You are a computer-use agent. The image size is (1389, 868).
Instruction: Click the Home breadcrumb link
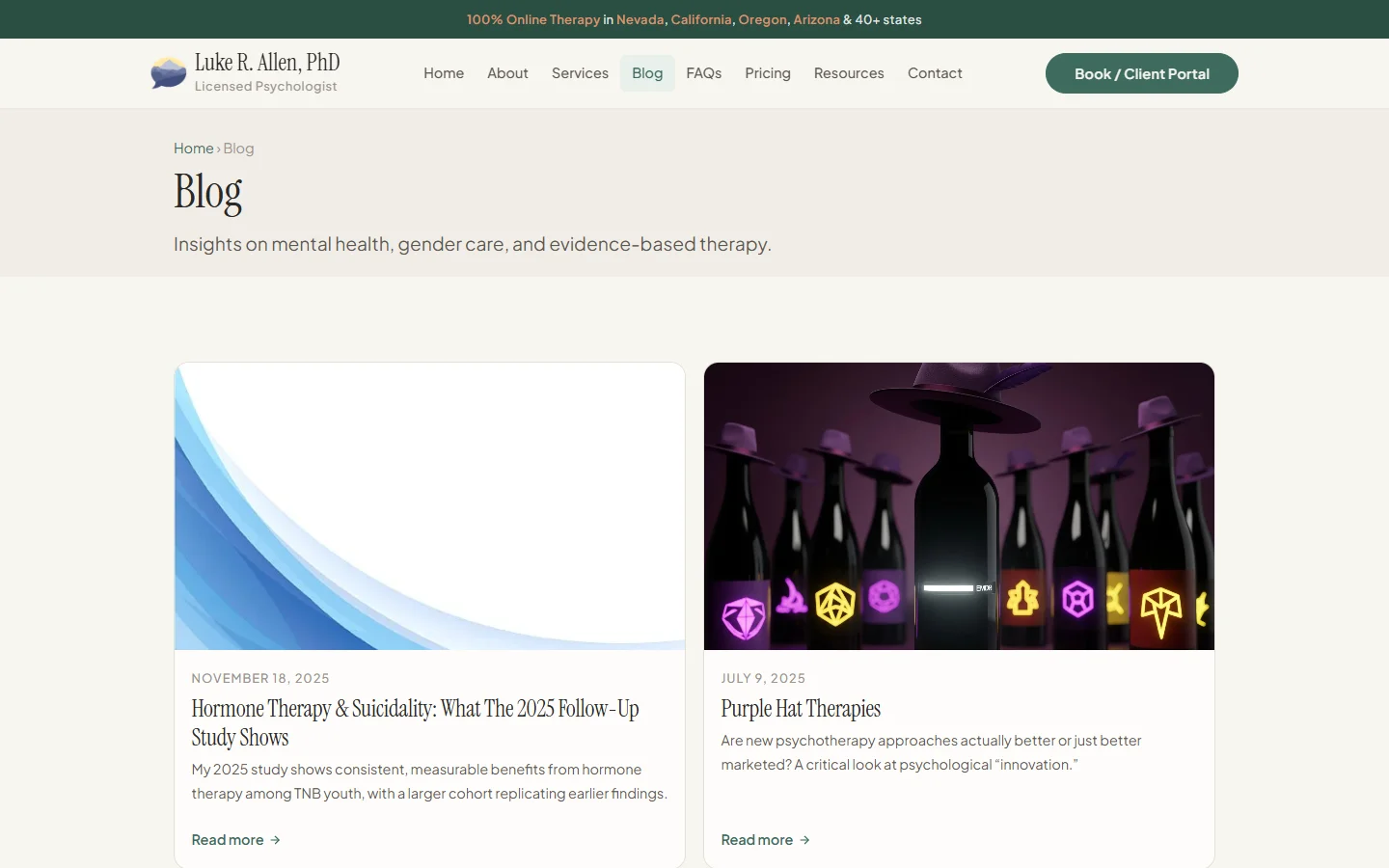coord(193,149)
